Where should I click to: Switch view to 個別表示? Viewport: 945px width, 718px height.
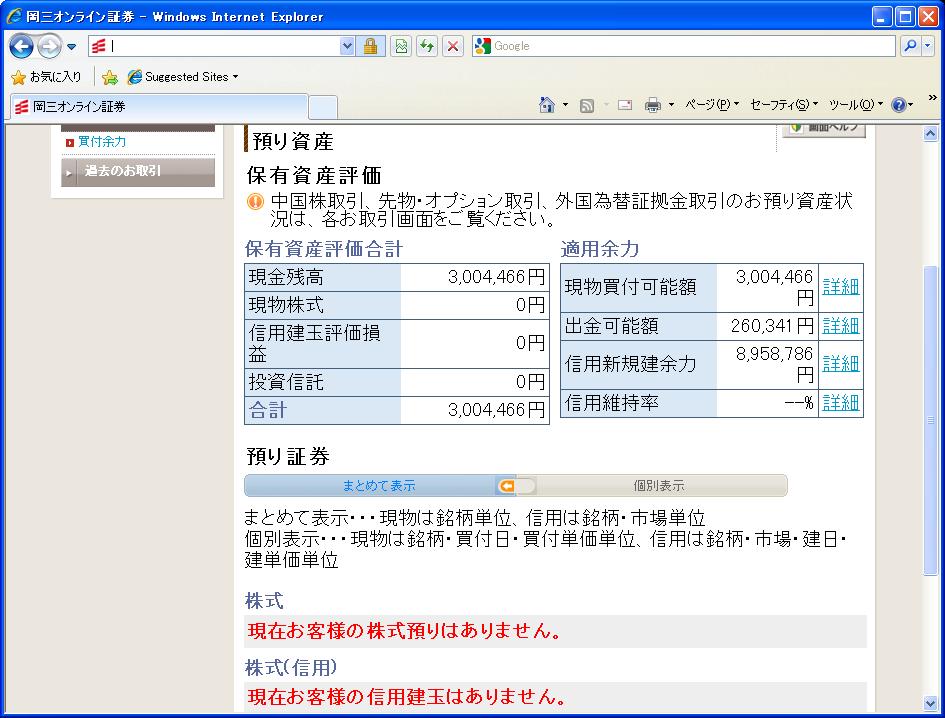coord(659,486)
